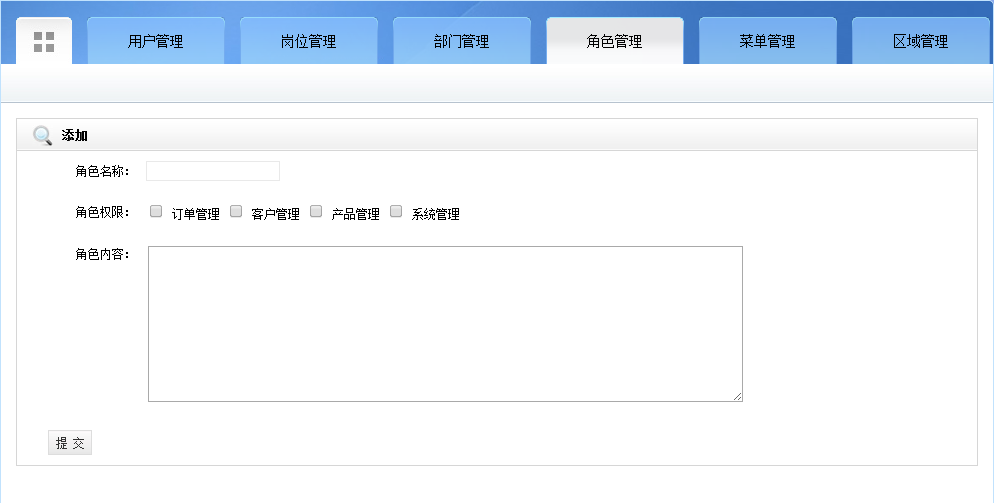Click the grid home icon tab
Image resolution: width=994 pixels, height=503 pixels.
pyautogui.click(x=44, y=42)
